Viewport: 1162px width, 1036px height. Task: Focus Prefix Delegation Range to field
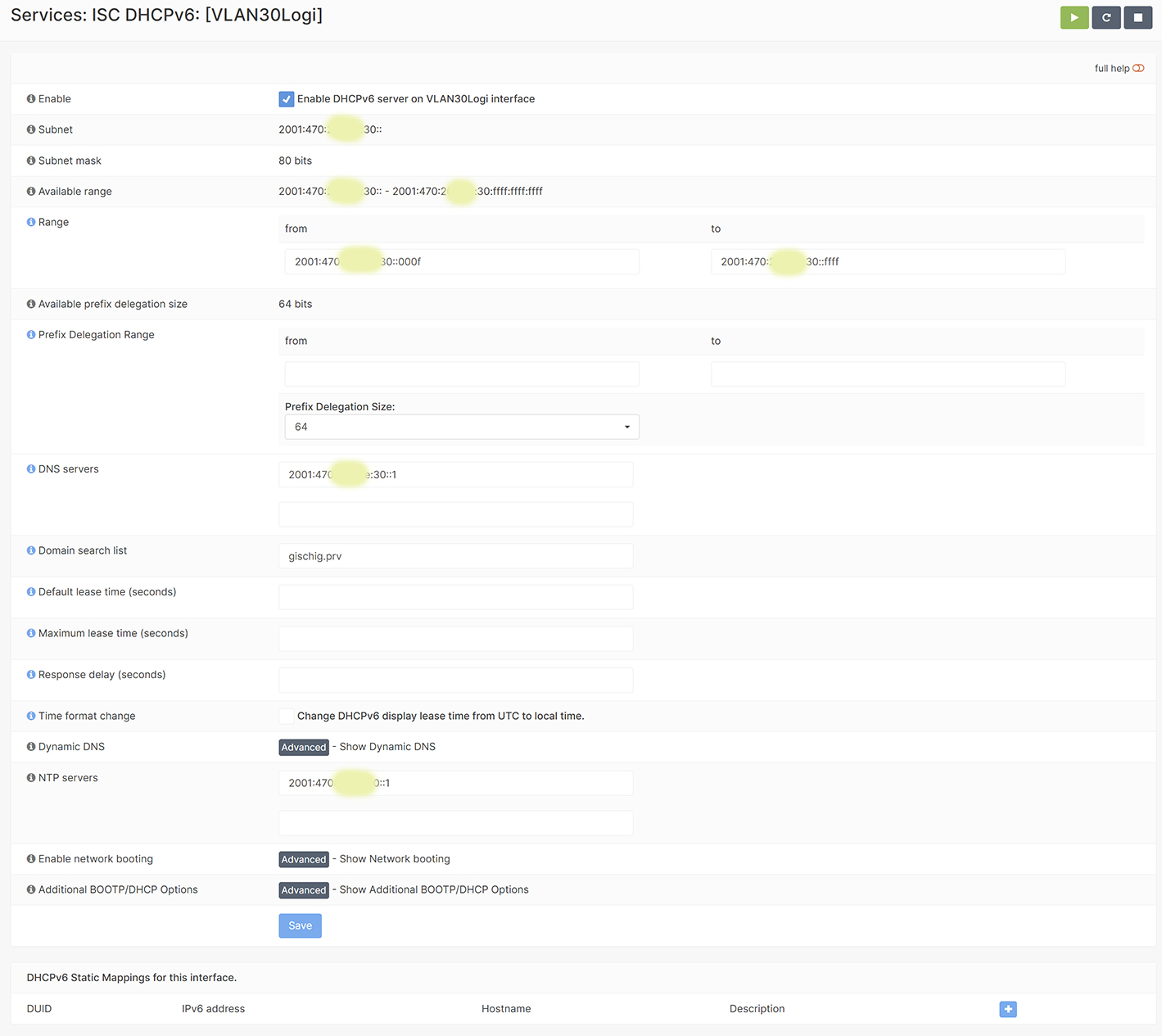point(888,374)
